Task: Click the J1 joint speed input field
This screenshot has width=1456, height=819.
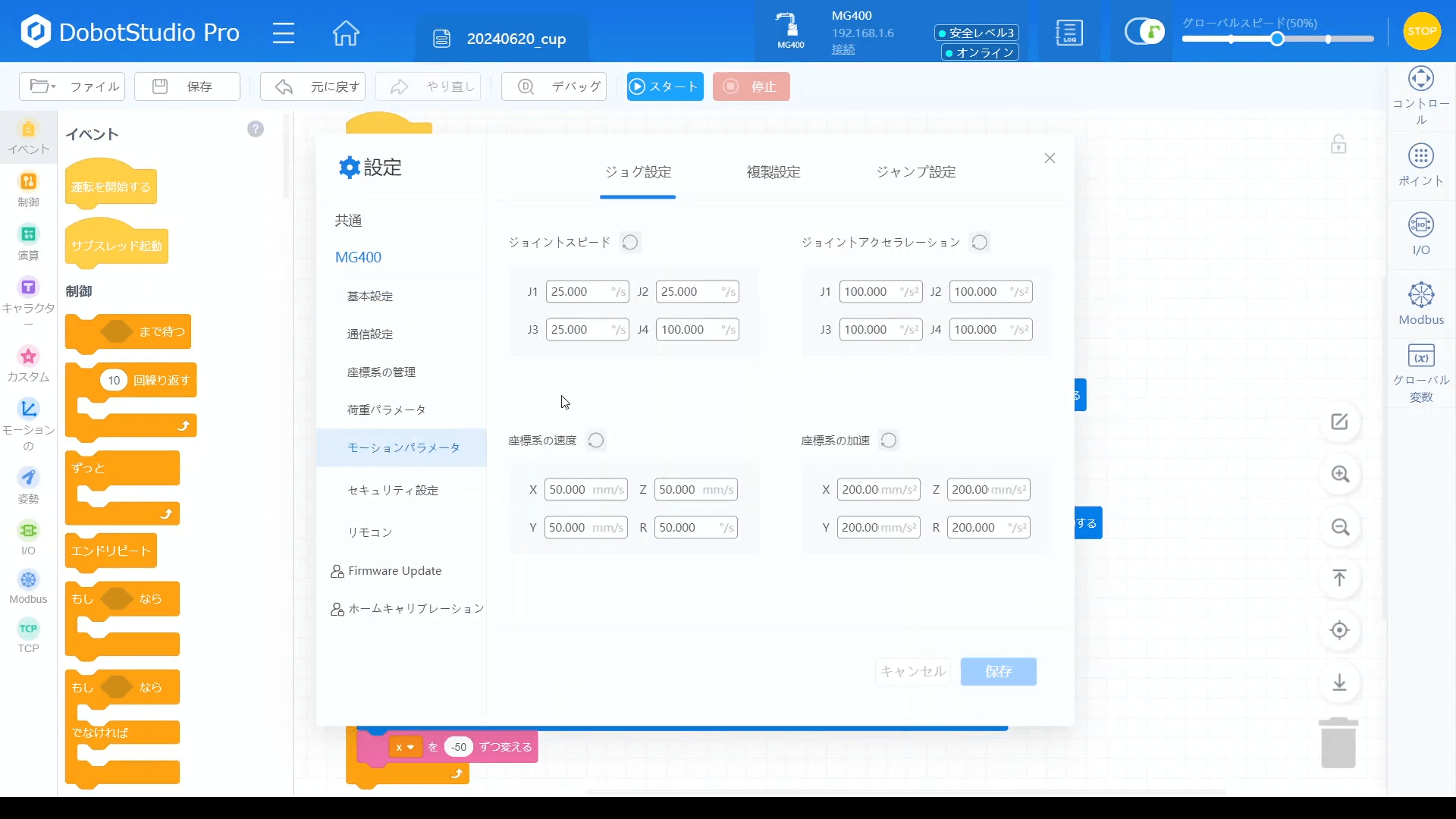Action: [x=588, y=291]
